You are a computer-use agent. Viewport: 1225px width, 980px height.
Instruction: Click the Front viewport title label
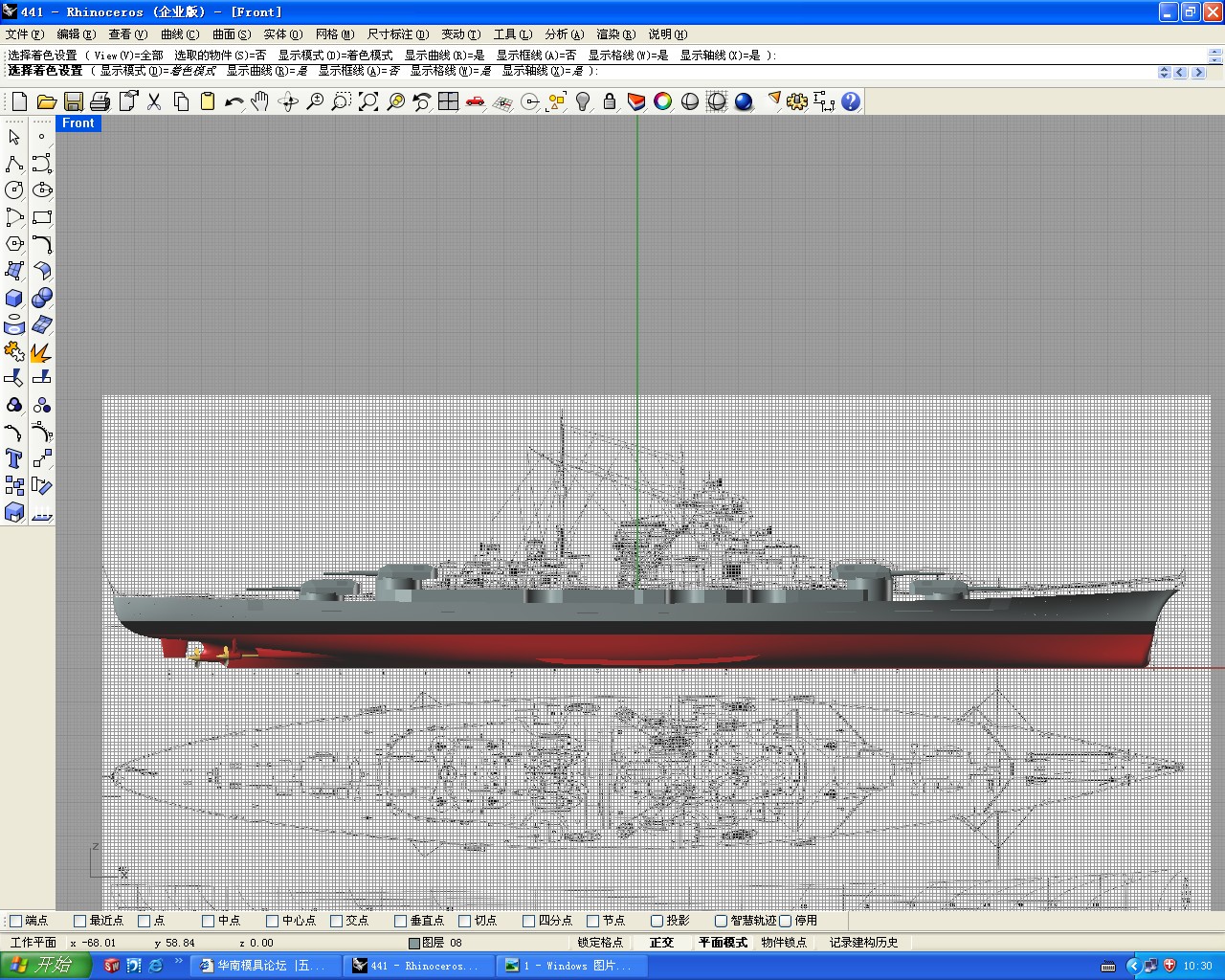(78, 123)
